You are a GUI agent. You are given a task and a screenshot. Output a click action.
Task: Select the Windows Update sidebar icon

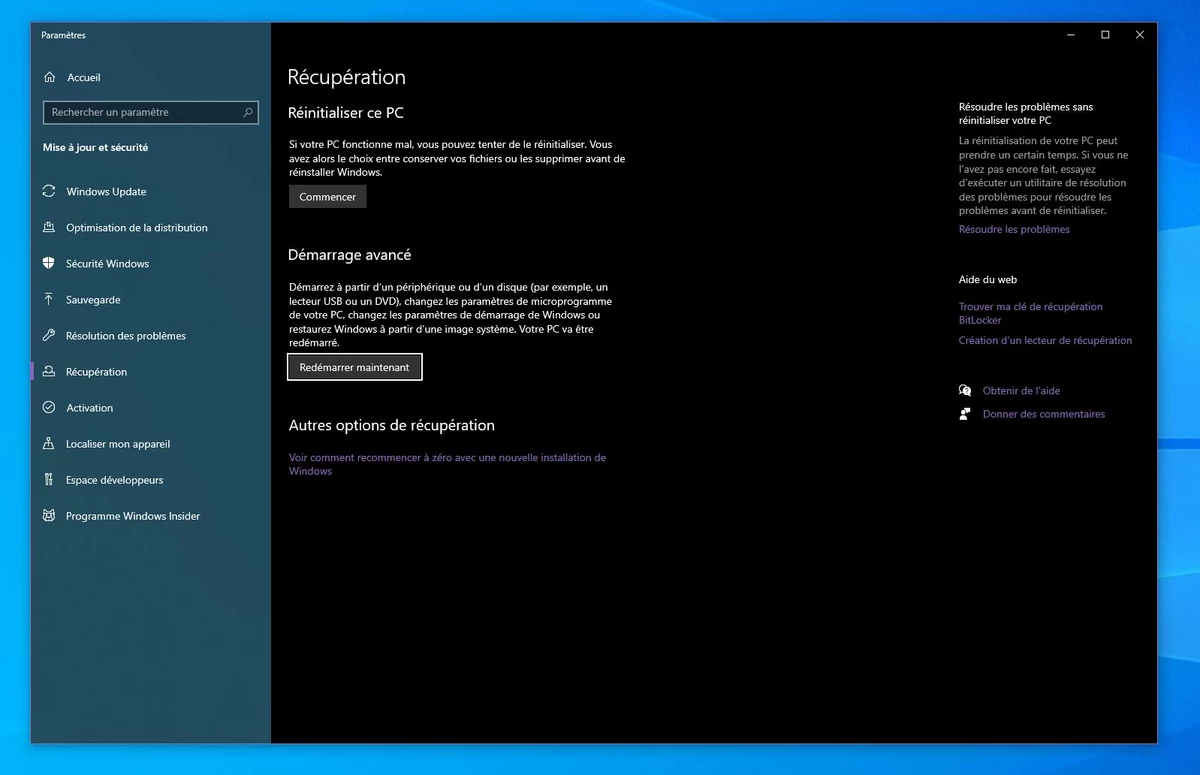[48, 191]
